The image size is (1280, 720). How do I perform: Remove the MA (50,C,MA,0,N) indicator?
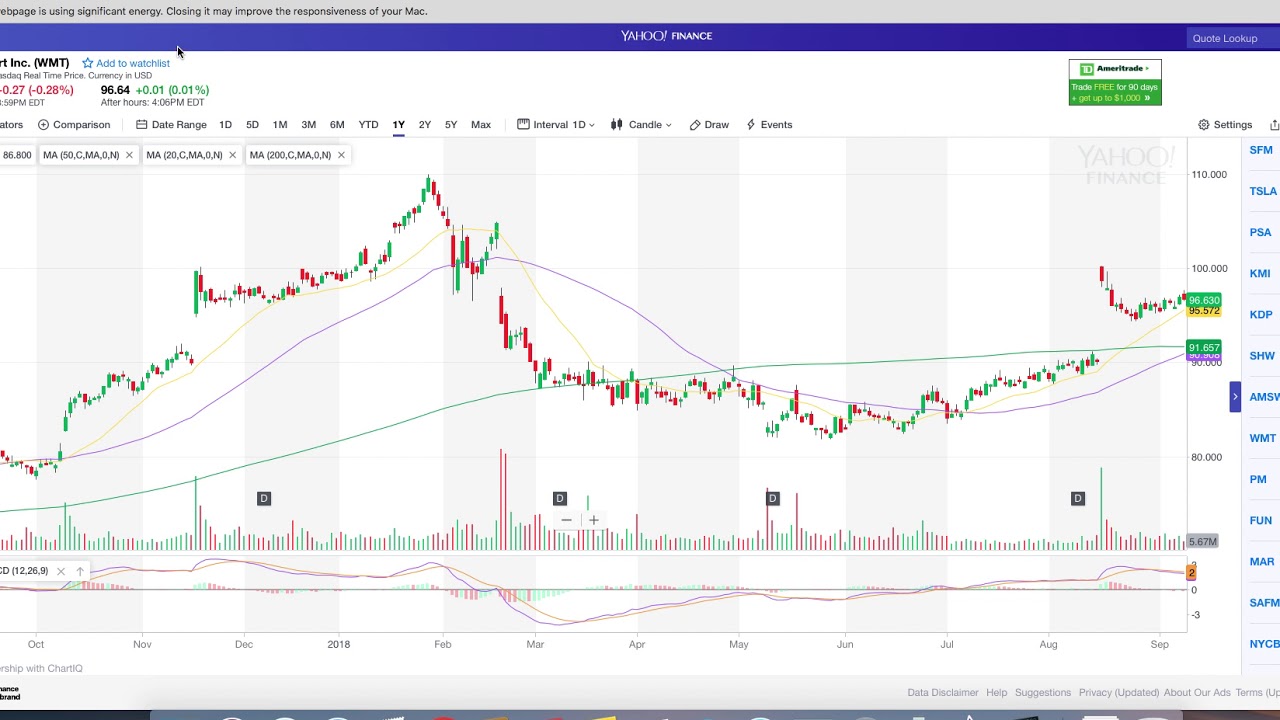tap(129, 155)
